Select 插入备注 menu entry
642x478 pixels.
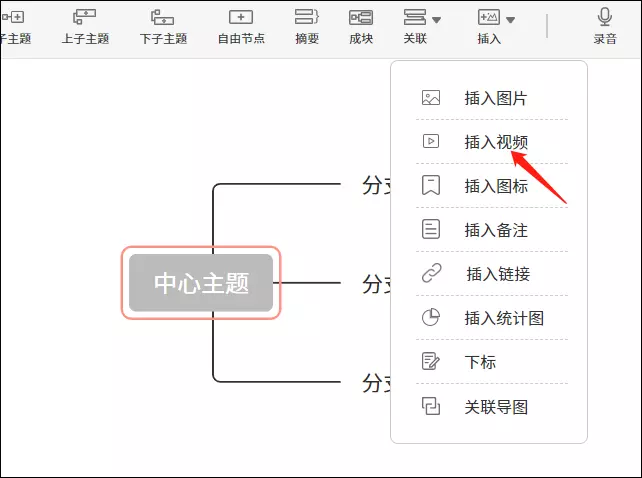point(496,230)
